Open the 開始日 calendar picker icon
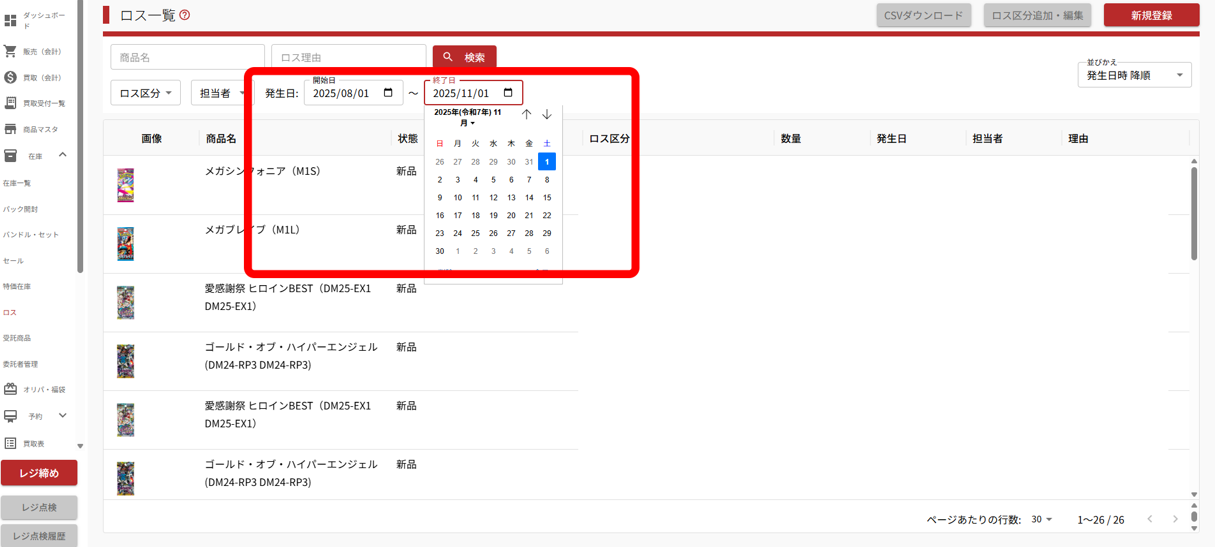This screenshot has height=547, width=1215. click(x=388, y=93)
